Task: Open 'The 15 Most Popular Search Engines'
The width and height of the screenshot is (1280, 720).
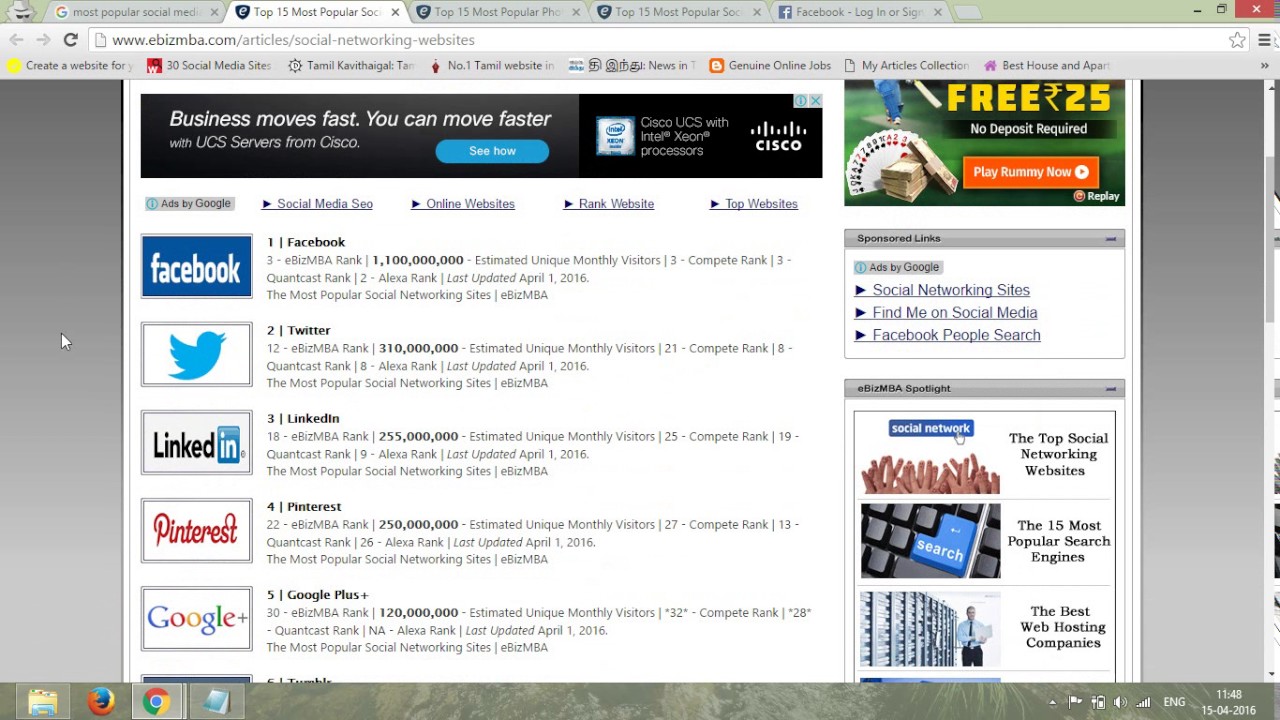Action: click(1058, 541)
